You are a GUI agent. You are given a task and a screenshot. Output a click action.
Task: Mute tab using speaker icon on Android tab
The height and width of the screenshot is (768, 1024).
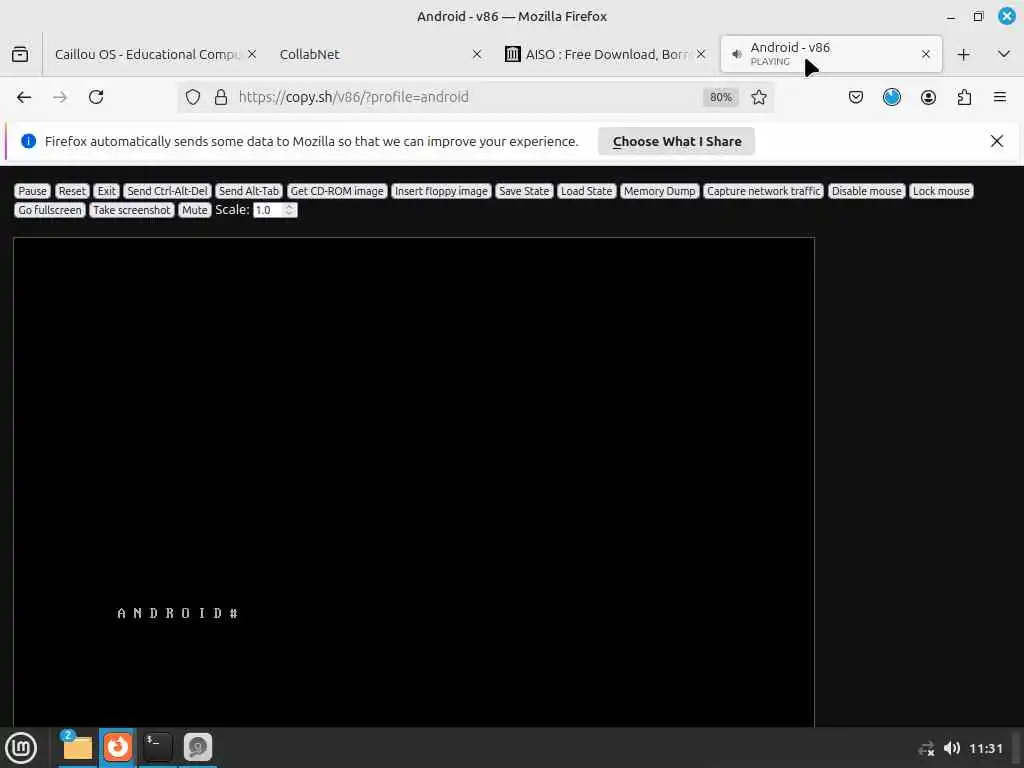click(x=737, y=54)
